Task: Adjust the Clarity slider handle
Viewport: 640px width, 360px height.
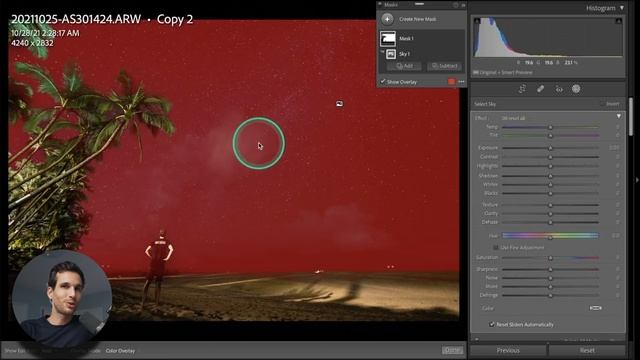Action: 550,213
